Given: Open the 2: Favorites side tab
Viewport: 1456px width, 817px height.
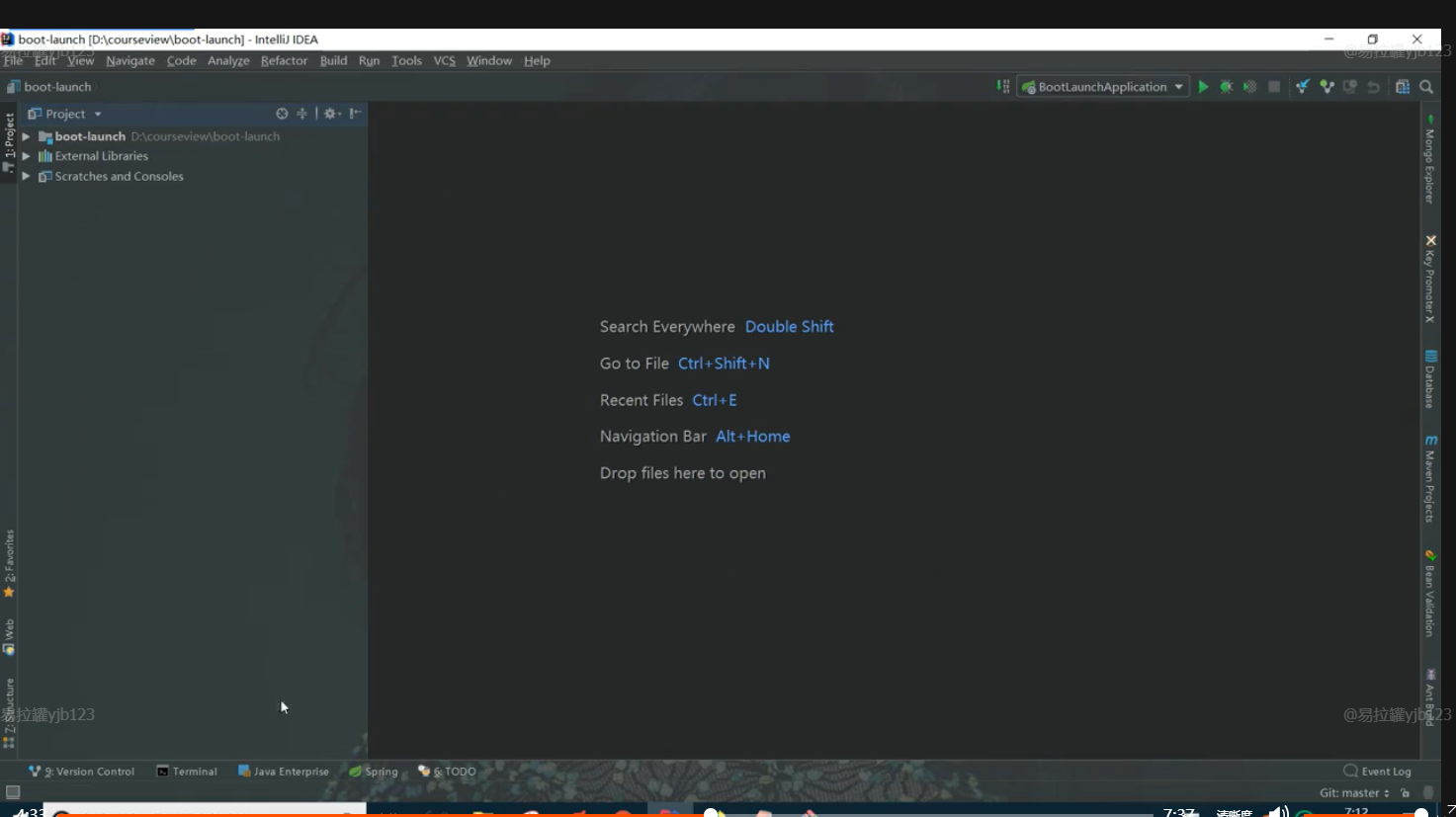Looking at the screenshot, I should (x=9, y=564).
